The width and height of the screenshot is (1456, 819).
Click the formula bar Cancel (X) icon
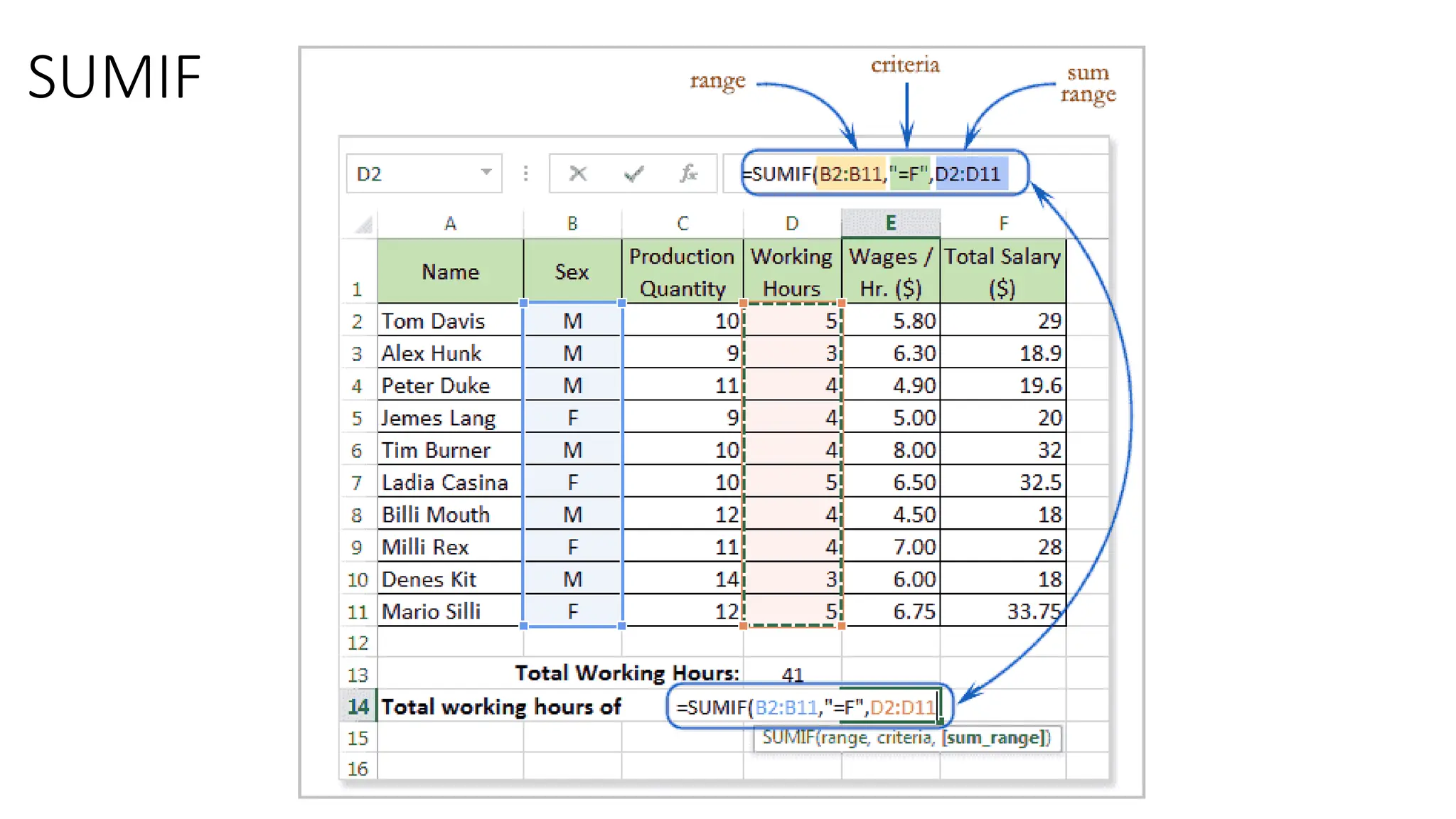point(578,173)
